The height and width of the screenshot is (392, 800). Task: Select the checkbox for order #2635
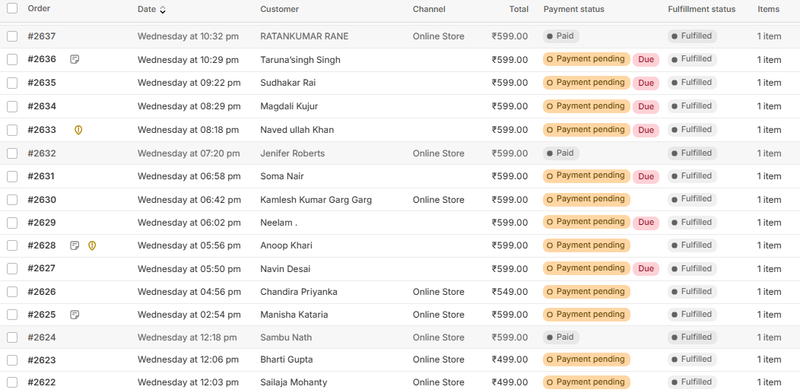tap(12, 83)
